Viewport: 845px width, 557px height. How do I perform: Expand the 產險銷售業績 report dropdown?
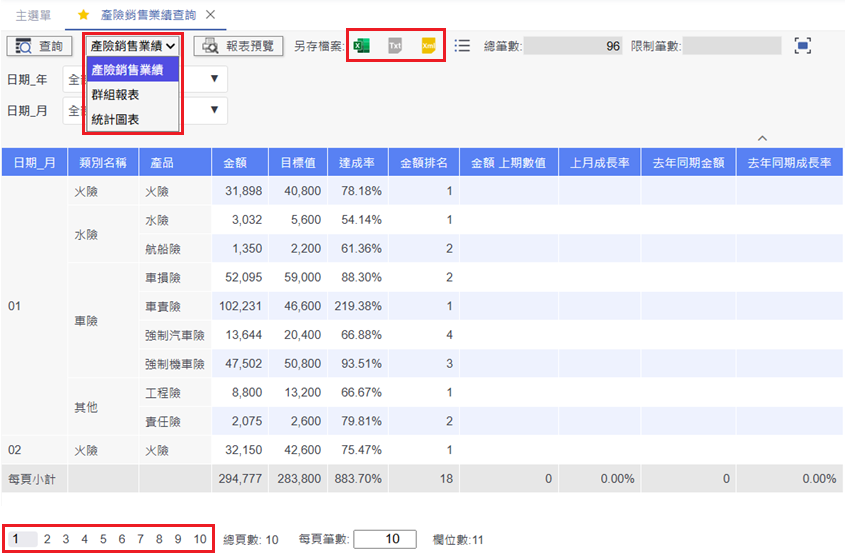tap(132, 46)
